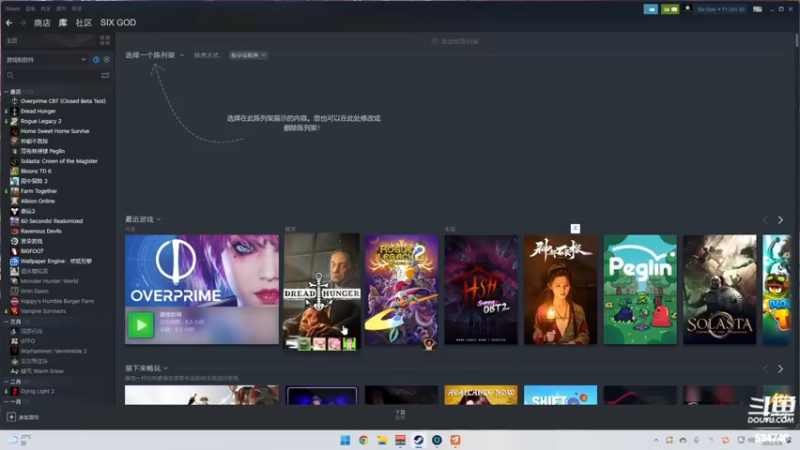800x450 pixels.
Task: Open 选择一个陈列架 shelf dropdown
Action: [x=155, y=55]
